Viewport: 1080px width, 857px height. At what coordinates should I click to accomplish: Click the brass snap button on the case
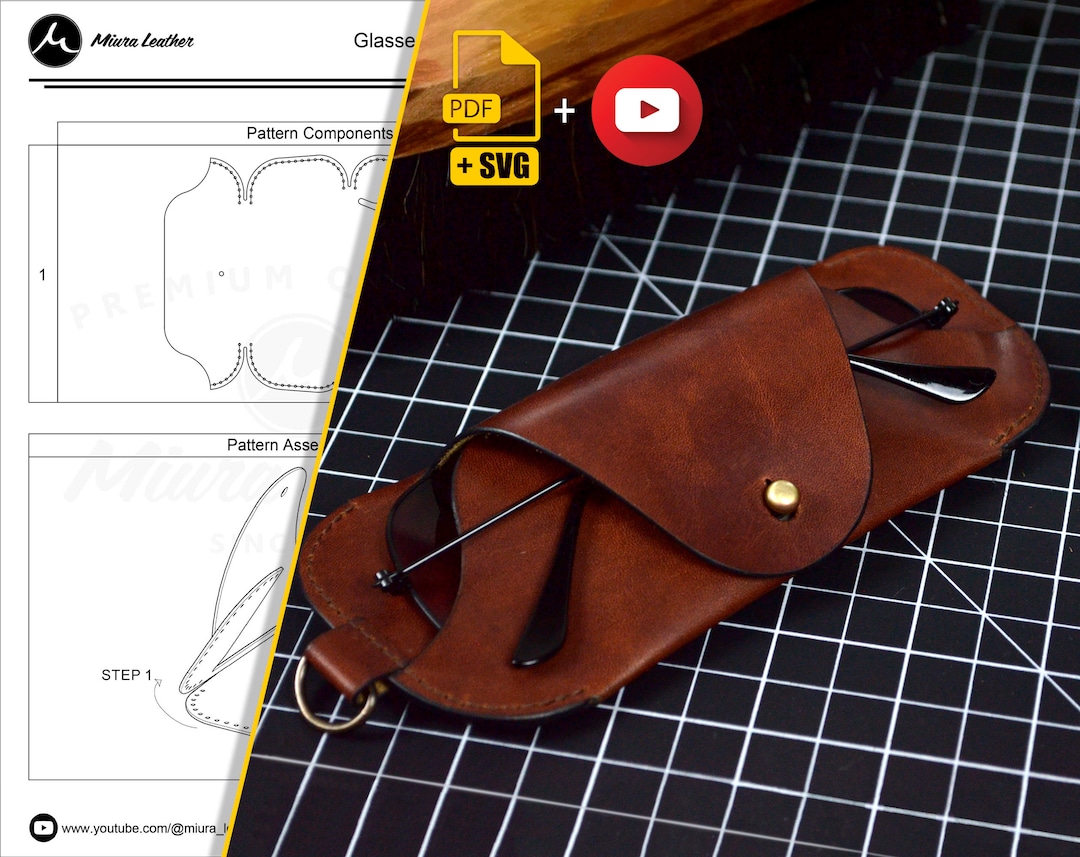click(x=782, y=497)
